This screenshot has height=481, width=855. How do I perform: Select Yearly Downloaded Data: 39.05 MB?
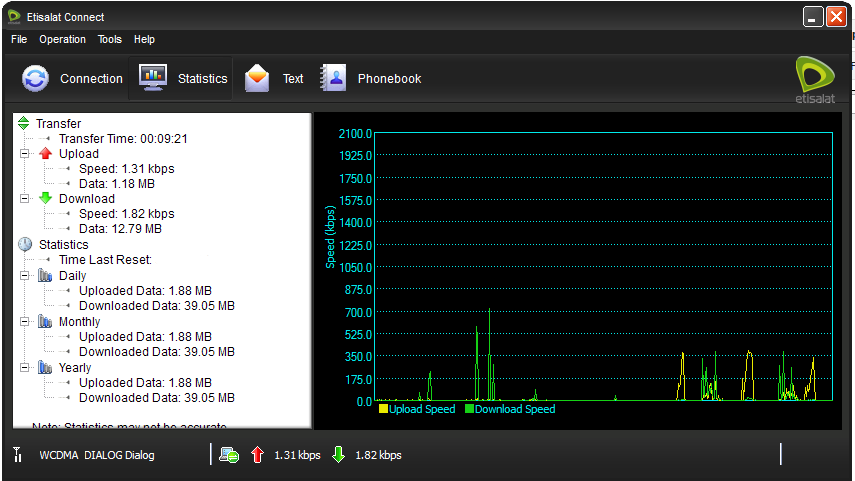156,398
